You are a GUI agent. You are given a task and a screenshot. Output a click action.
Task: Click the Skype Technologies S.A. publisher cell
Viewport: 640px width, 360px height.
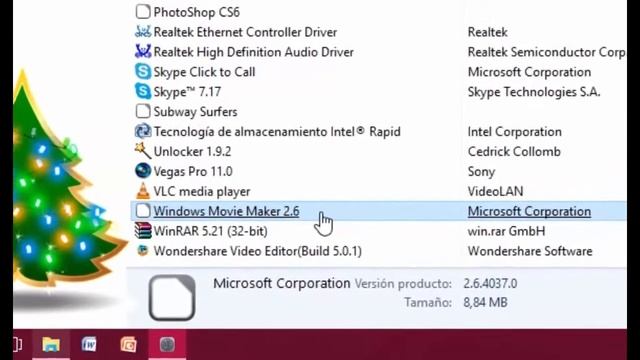click(534, 92)
